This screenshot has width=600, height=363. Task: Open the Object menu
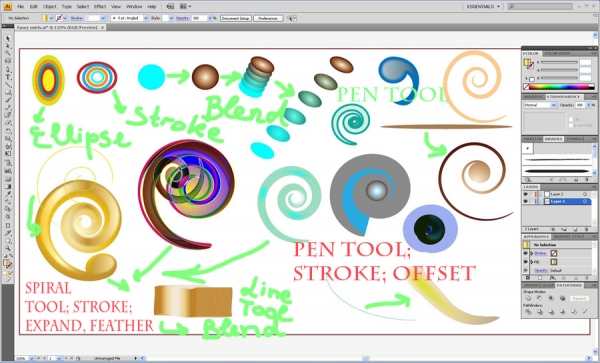coord(50,7)
